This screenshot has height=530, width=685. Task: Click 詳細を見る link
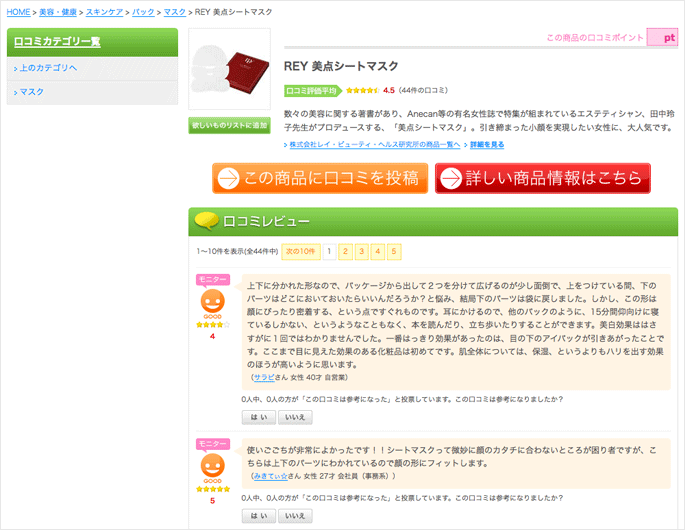487,145
